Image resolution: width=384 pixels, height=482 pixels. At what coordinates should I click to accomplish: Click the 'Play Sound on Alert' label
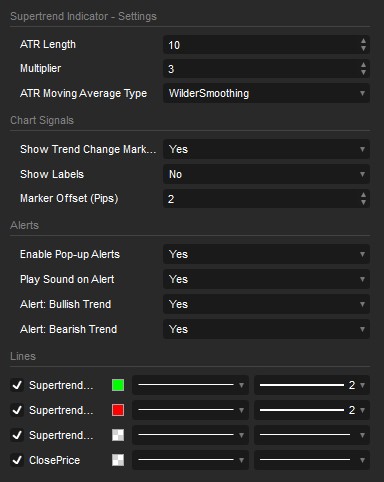67,280
